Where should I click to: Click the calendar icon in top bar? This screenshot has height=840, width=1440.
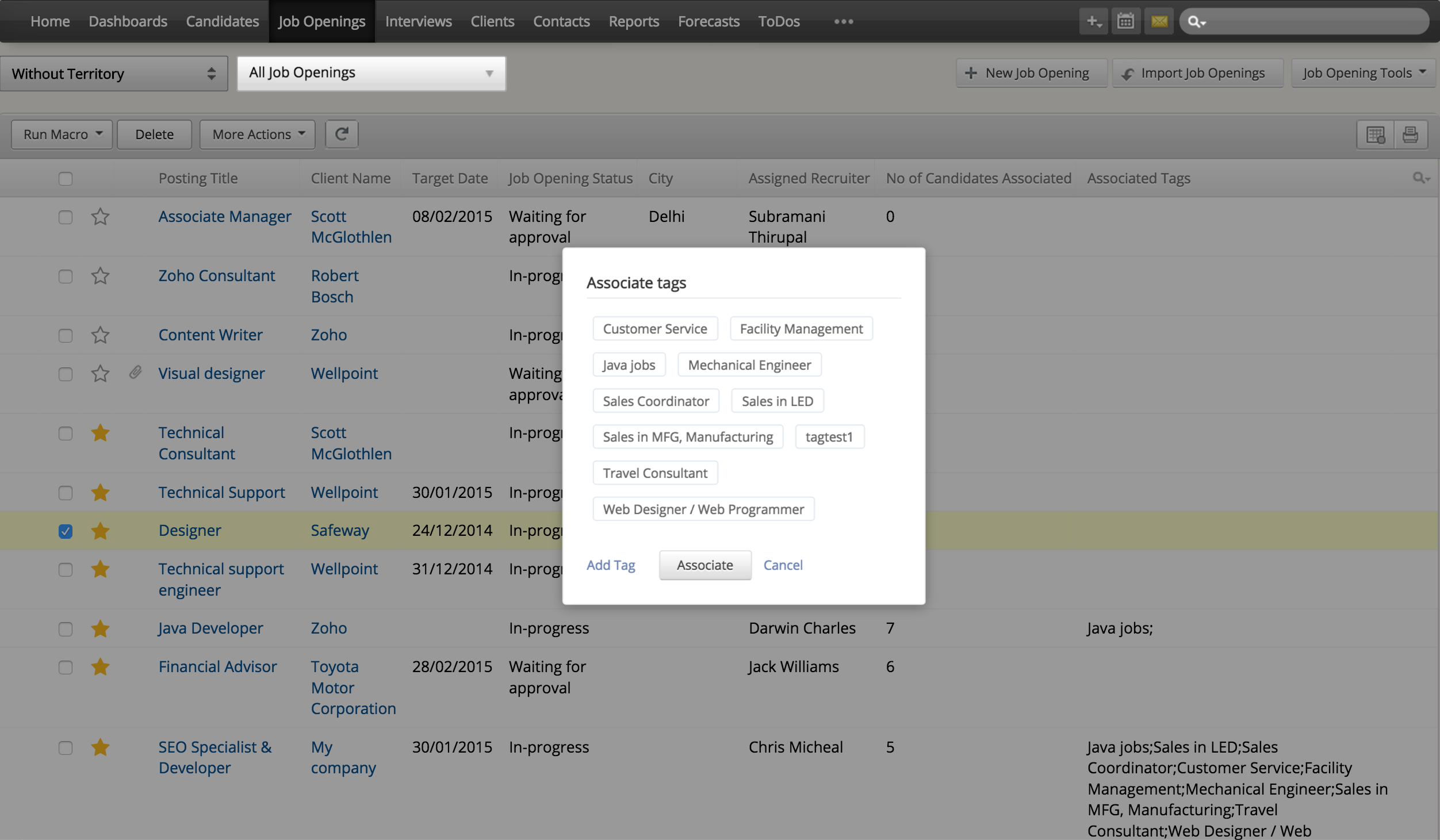(1125, 22)
